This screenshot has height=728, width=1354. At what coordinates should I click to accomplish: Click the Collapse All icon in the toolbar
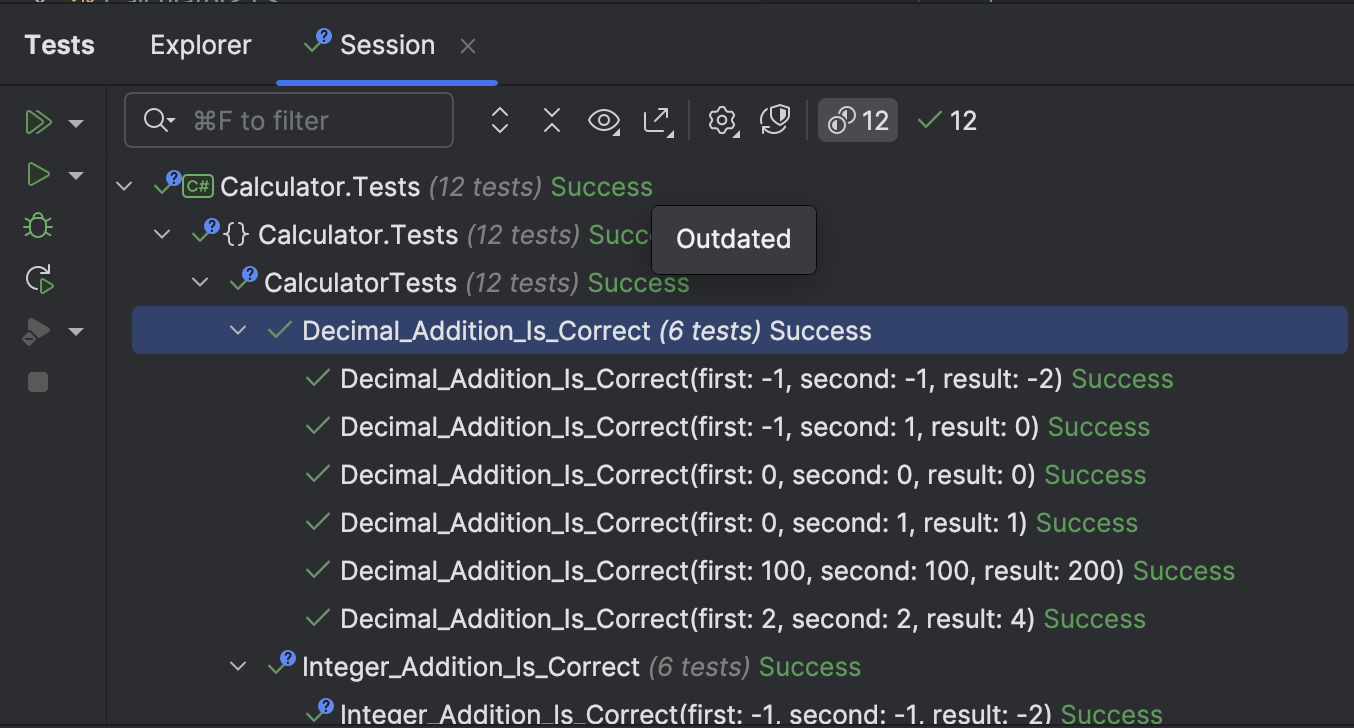(551, 120)
